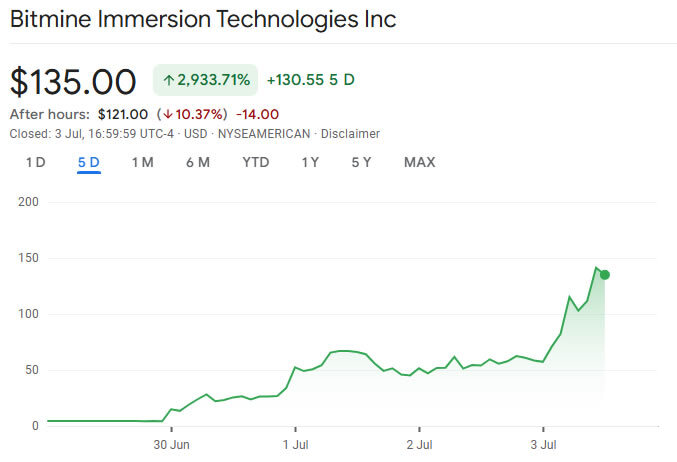Click the green end-point dot on the chart

pos(604,275)
